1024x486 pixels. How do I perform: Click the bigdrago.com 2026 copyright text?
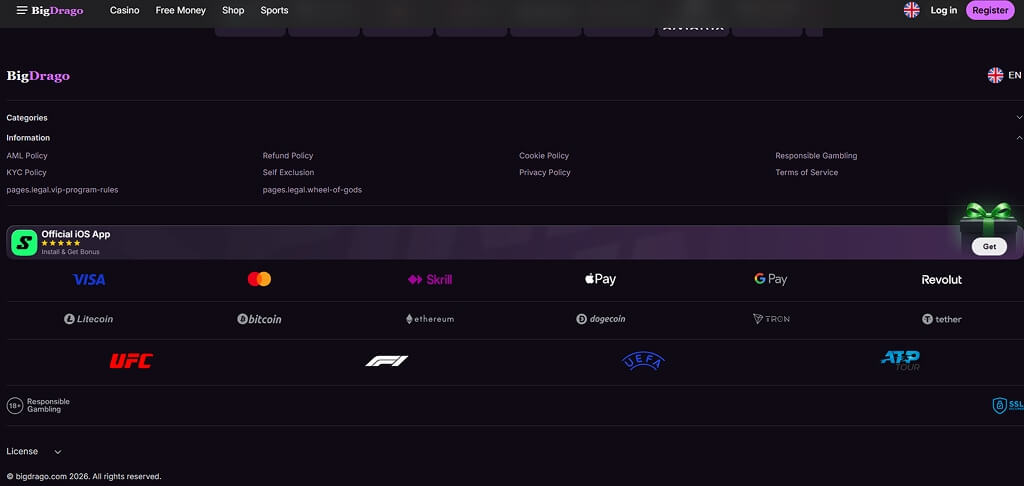[84, 476]
